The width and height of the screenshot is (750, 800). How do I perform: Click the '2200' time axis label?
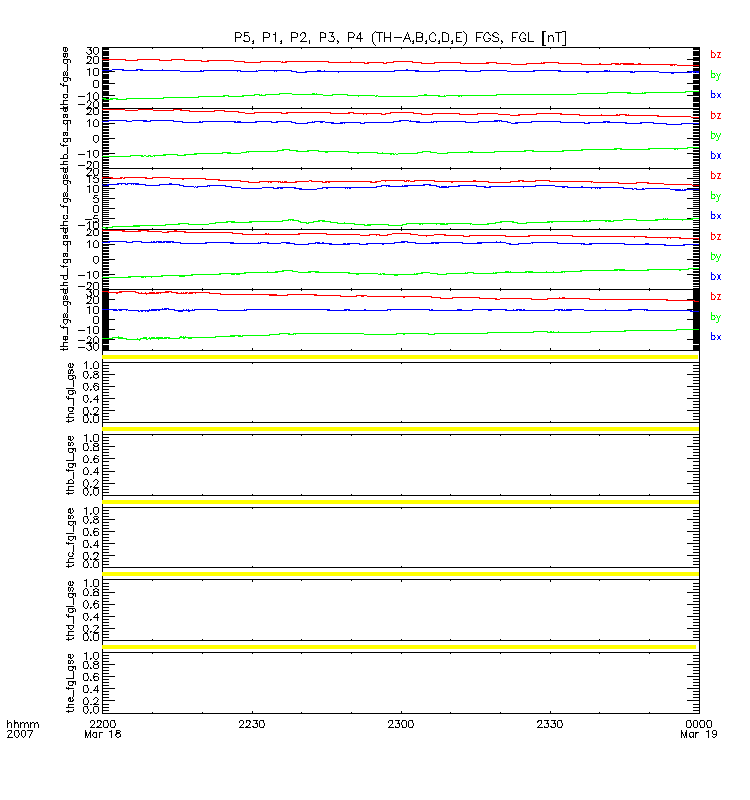103,724
